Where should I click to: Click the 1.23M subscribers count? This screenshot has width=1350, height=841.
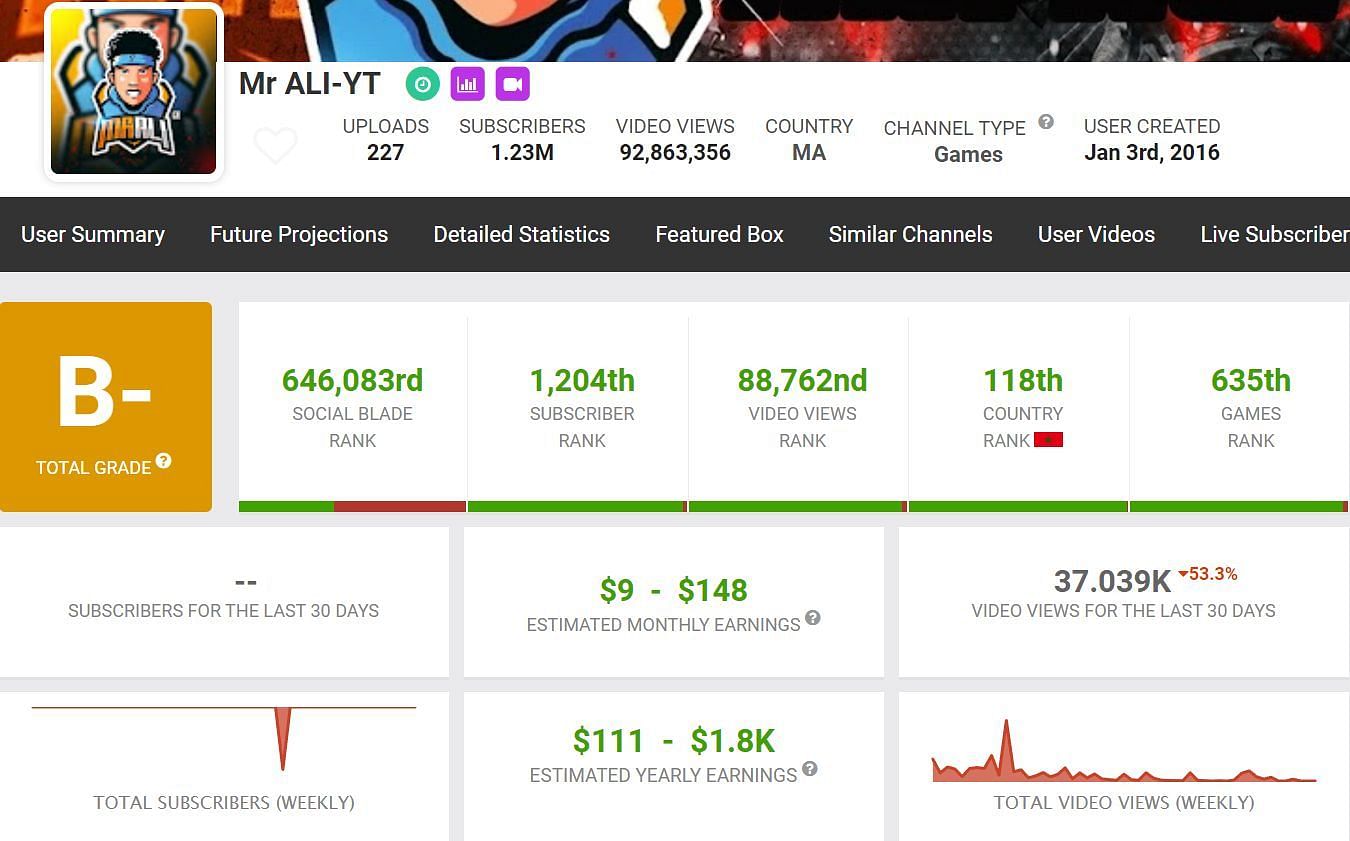coord(522,153)
